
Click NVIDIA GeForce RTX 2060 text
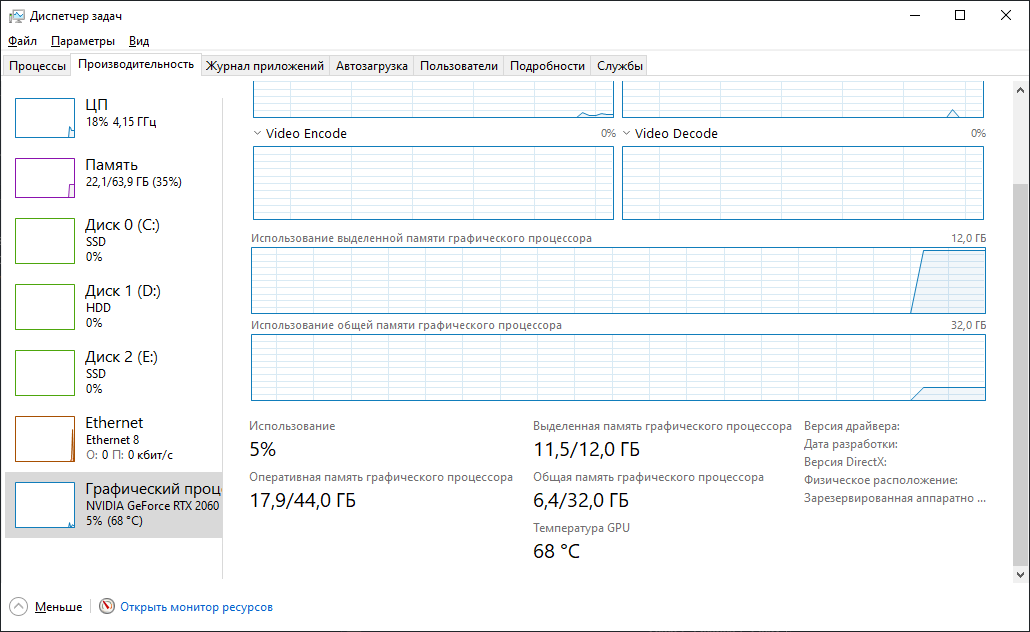point(152,506)
